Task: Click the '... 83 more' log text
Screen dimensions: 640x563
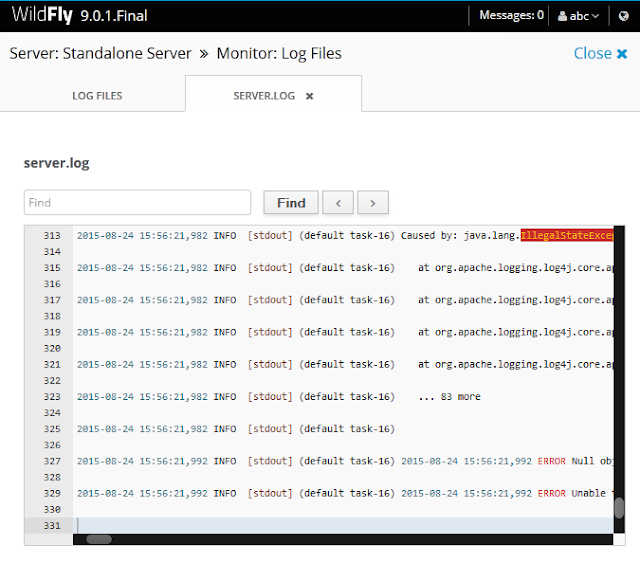Action: pyautogui.click(x=449, y=397)
